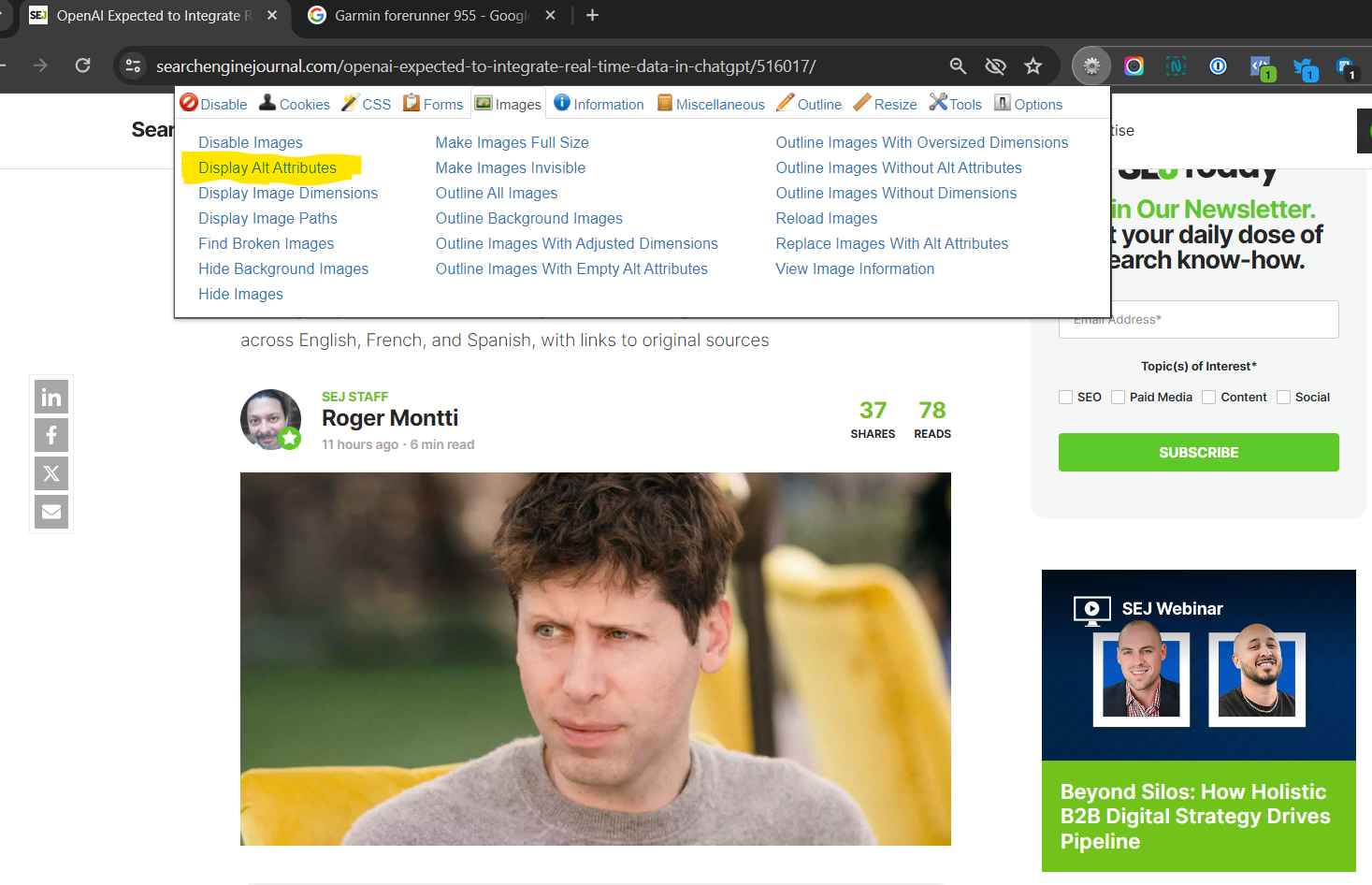Select Display Alt Attributes from Images menu

[x=270, y=167]
